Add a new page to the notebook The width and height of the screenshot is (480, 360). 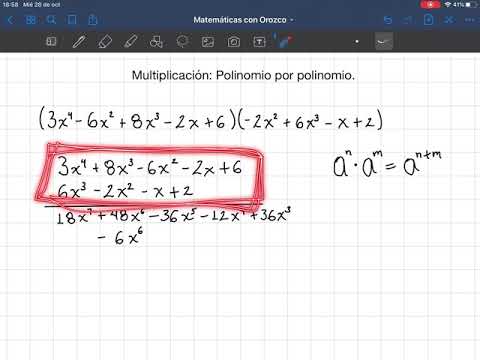point(428,20)
